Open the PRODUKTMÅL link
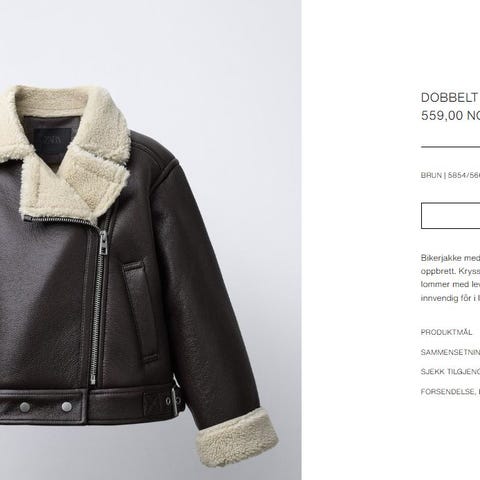Screen dimensions: 480x480 coord(446,332)
